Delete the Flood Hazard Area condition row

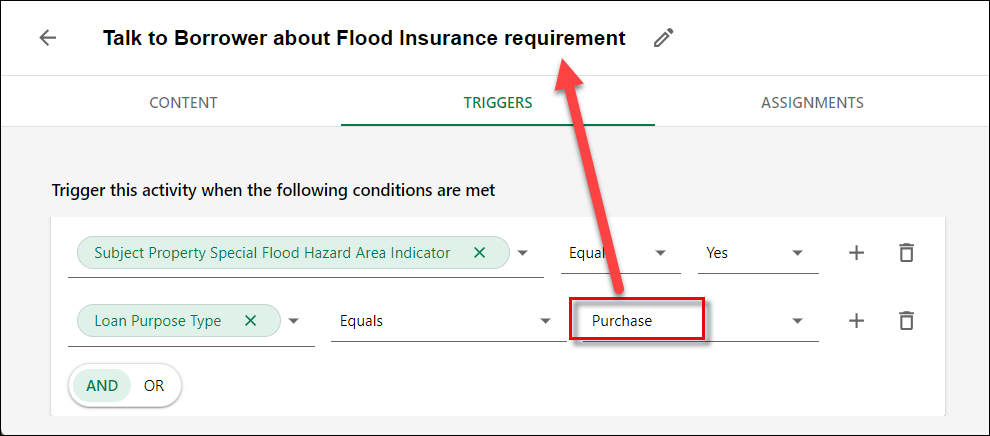click(x=906, y=253)
